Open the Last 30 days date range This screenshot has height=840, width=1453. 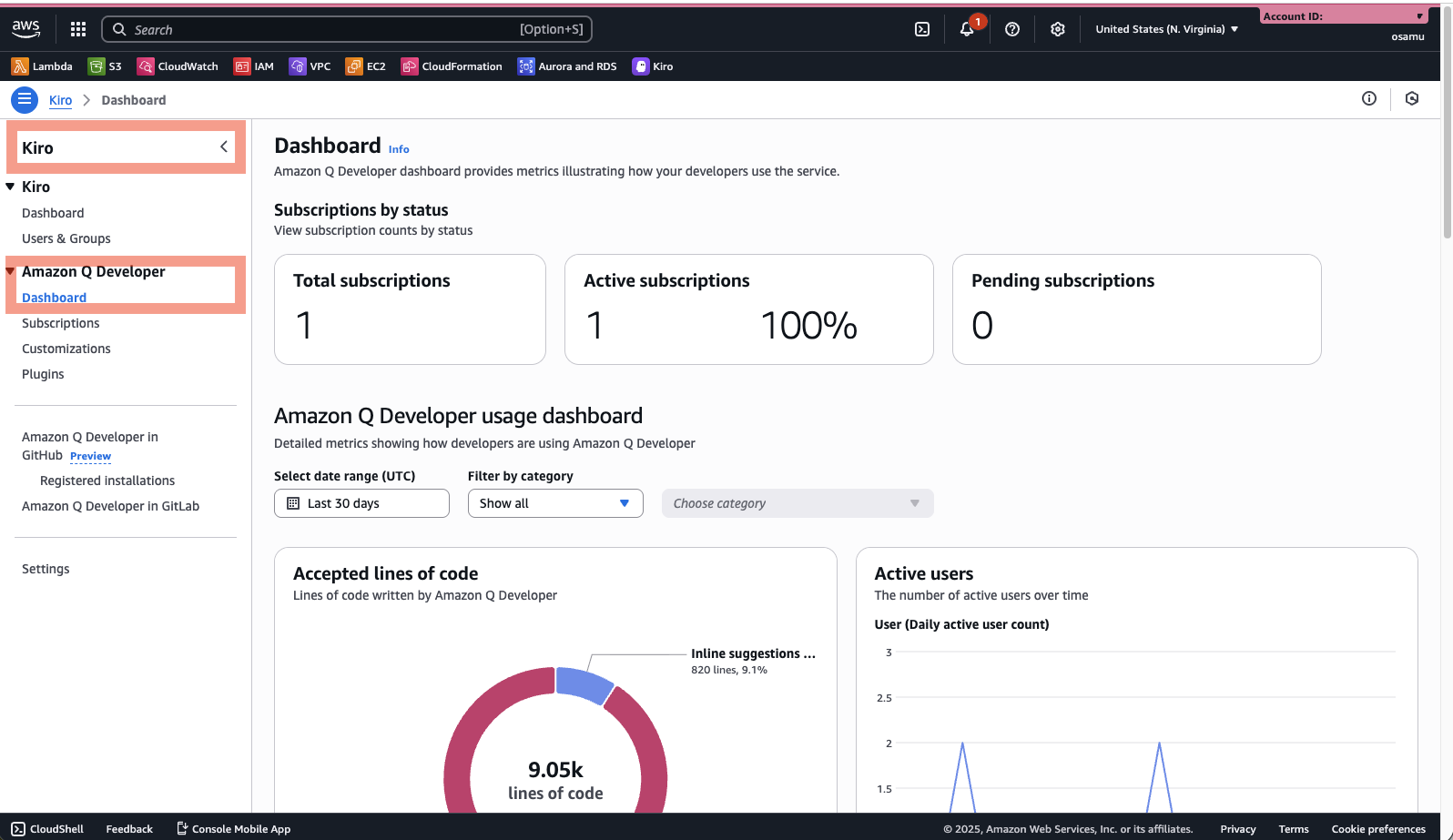[361, 503]
